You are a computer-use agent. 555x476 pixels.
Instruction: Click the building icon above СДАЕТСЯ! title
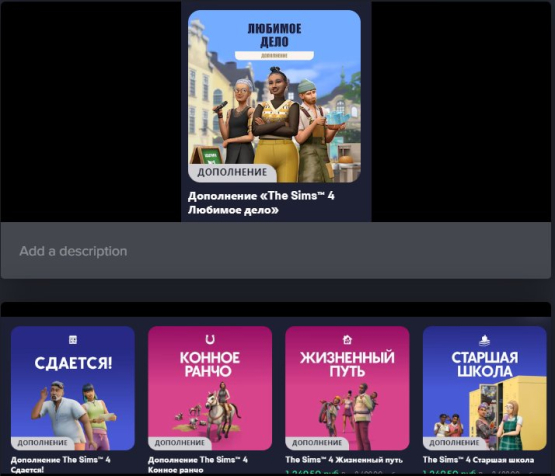click(x=73, y=340)
